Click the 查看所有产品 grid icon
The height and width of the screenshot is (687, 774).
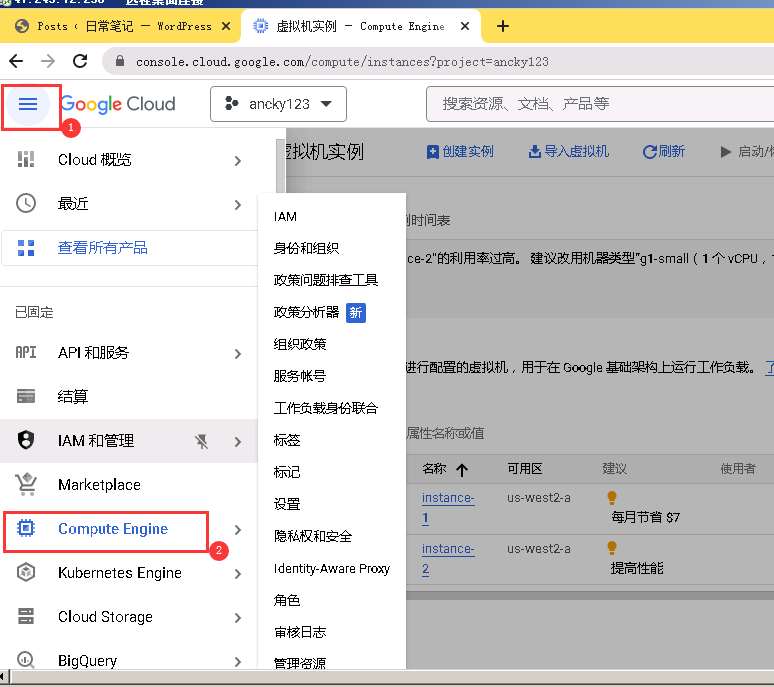(x=26, y=248)
